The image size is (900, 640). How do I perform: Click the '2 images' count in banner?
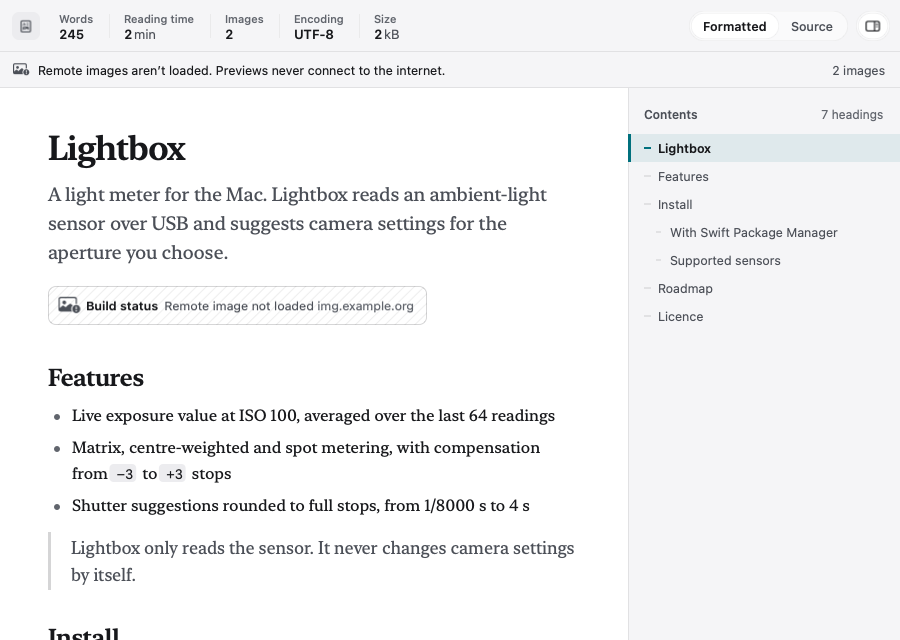(858, 71)
